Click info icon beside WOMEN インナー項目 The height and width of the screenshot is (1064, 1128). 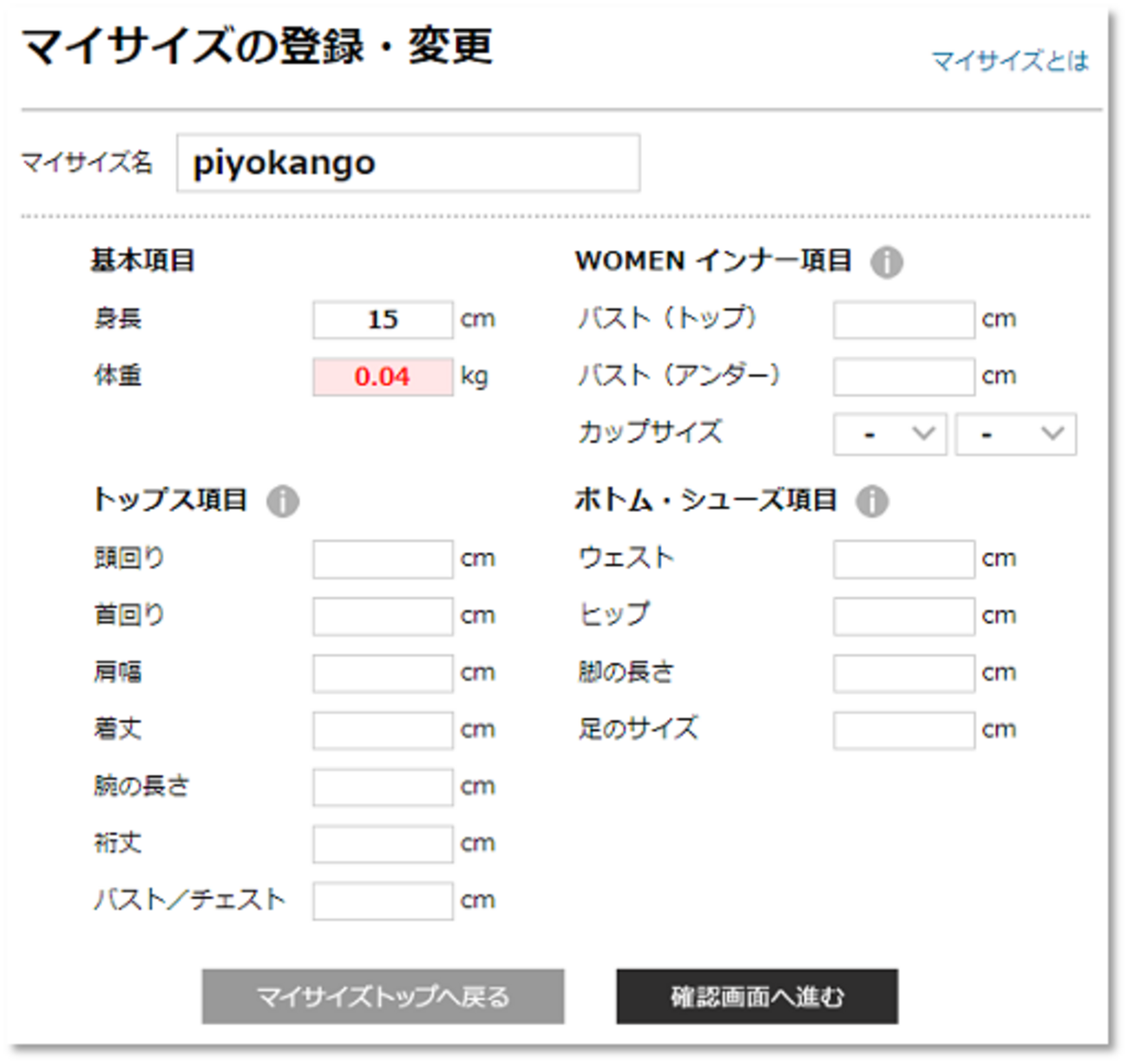[886, 261]
